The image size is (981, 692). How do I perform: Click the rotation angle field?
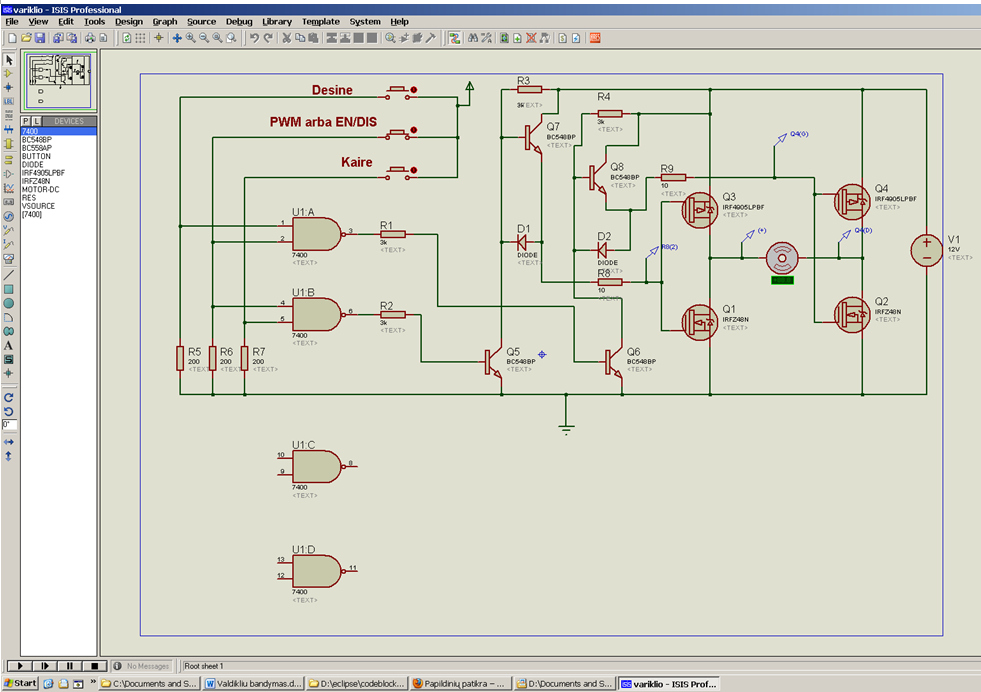[9, 425]
